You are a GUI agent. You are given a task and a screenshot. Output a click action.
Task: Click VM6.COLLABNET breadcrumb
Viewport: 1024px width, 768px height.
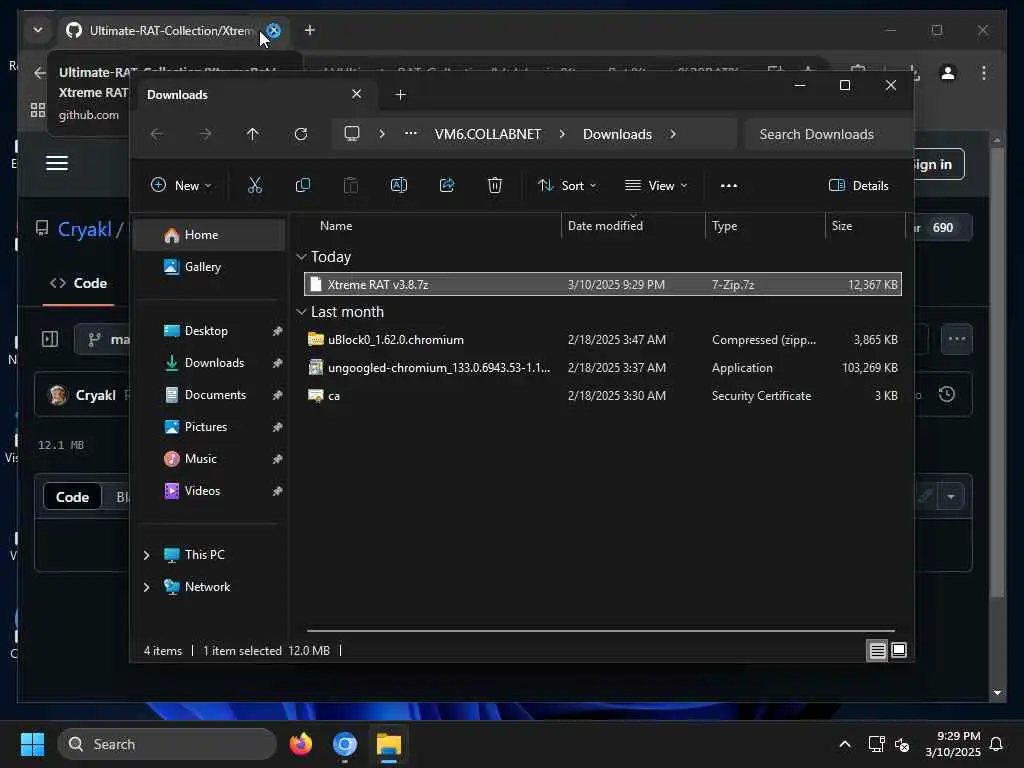(488, 134)
